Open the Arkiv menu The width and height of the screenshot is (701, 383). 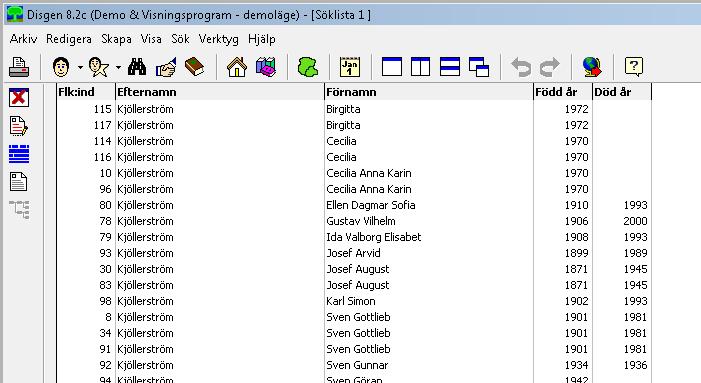pyautogui.click(x=23, y=39)
